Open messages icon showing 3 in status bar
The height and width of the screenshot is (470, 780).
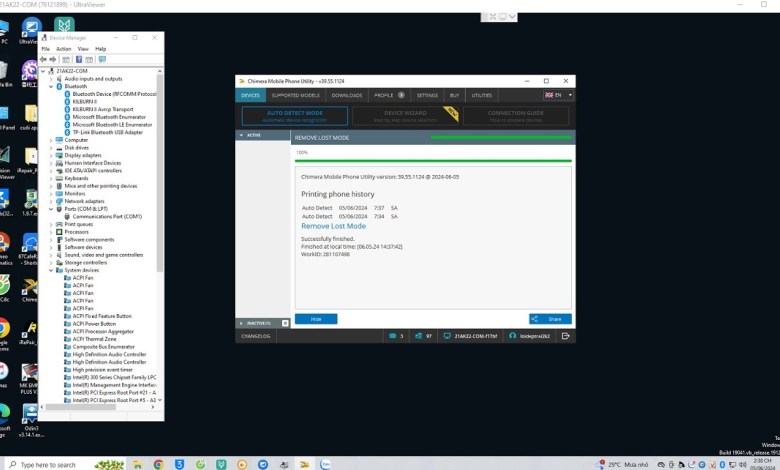[394, 336]
